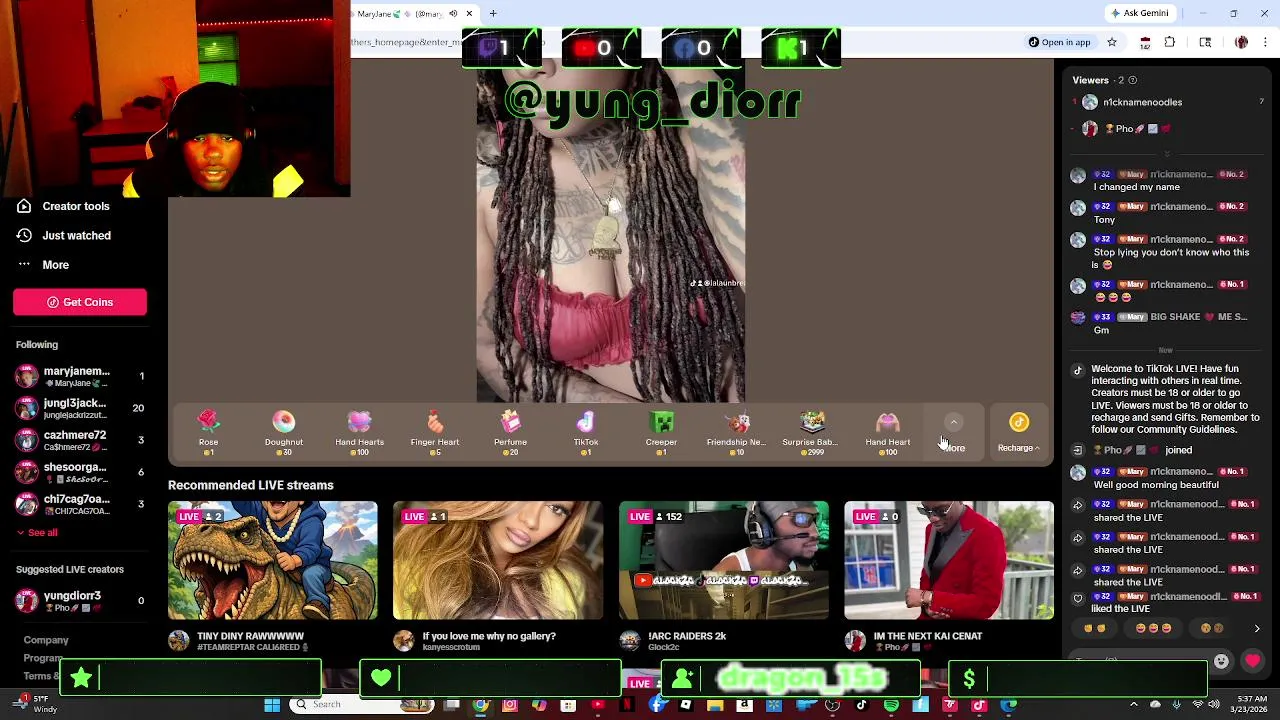Send the Hand Heart gift
Image resolution: width=1280 pixels, height=720 pixels.
pyautogui.click(x=888, y=433)
